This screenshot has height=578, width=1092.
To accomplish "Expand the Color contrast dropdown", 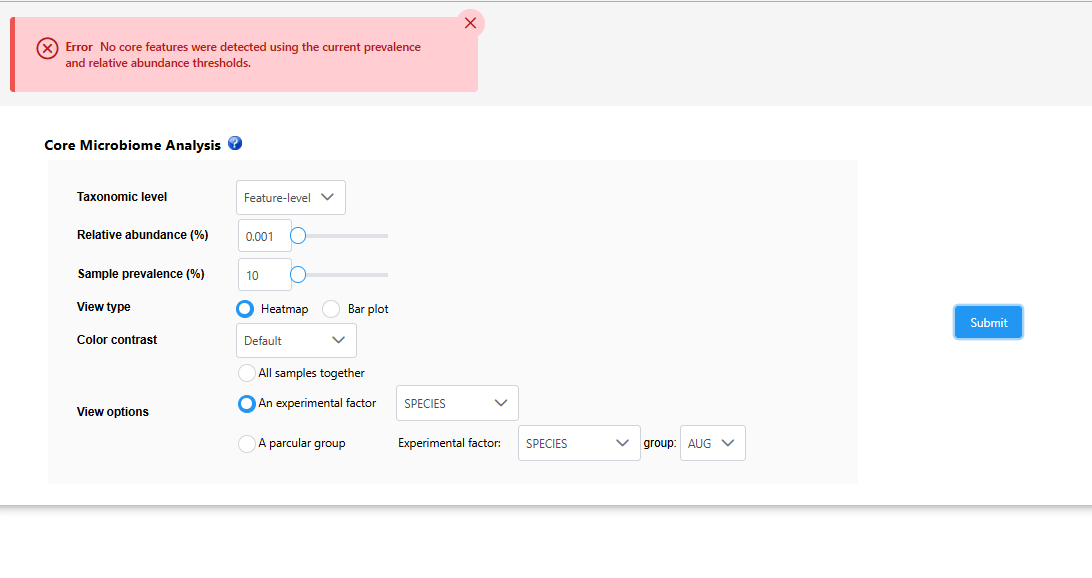I will click(296, 341).
